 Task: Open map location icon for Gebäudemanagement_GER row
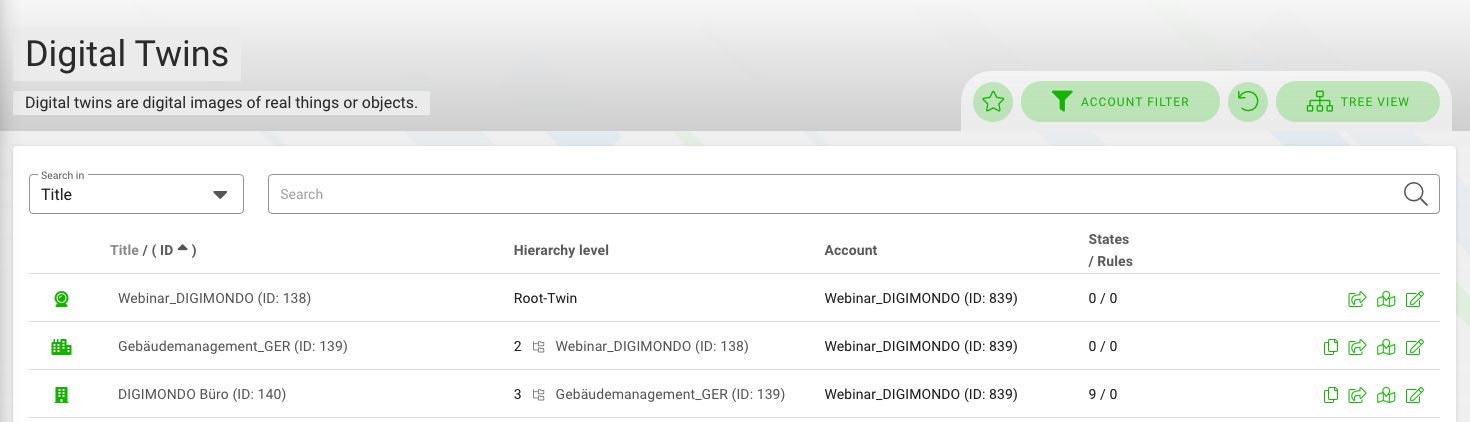[x=1385, y=347]
